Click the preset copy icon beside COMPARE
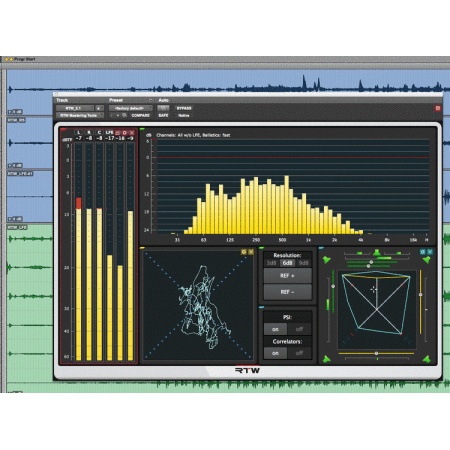The image size is (450, 450). pyautogui.click(x=124, y=115)
